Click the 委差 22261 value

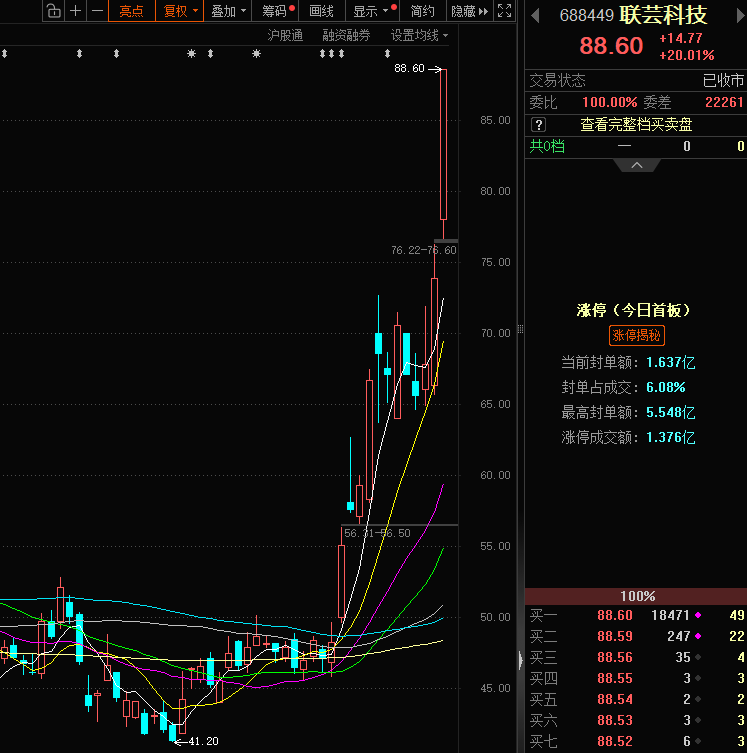[724, 102]
